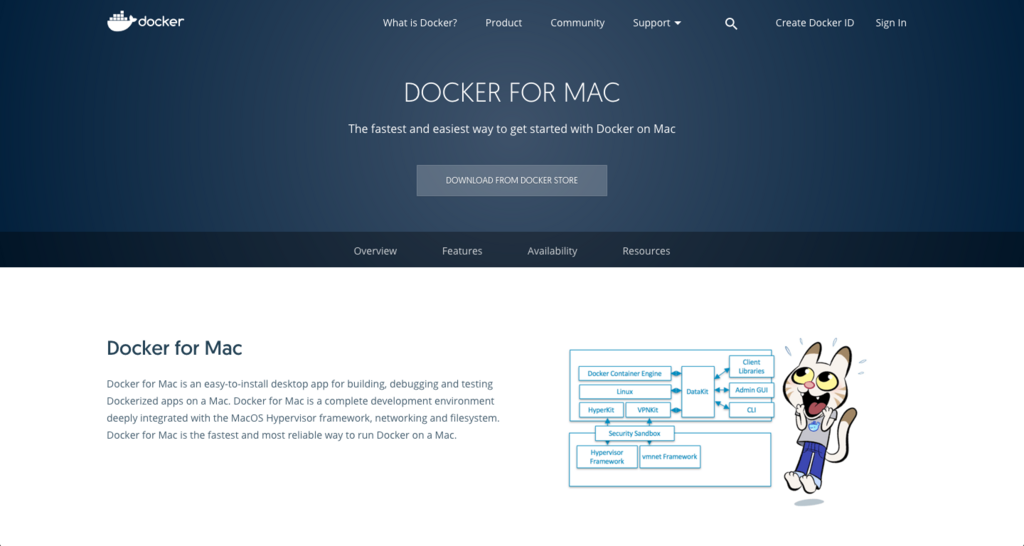1024x546 pixels.
Task: Click the VPNKit diagram box
Action: click(648, 410)
